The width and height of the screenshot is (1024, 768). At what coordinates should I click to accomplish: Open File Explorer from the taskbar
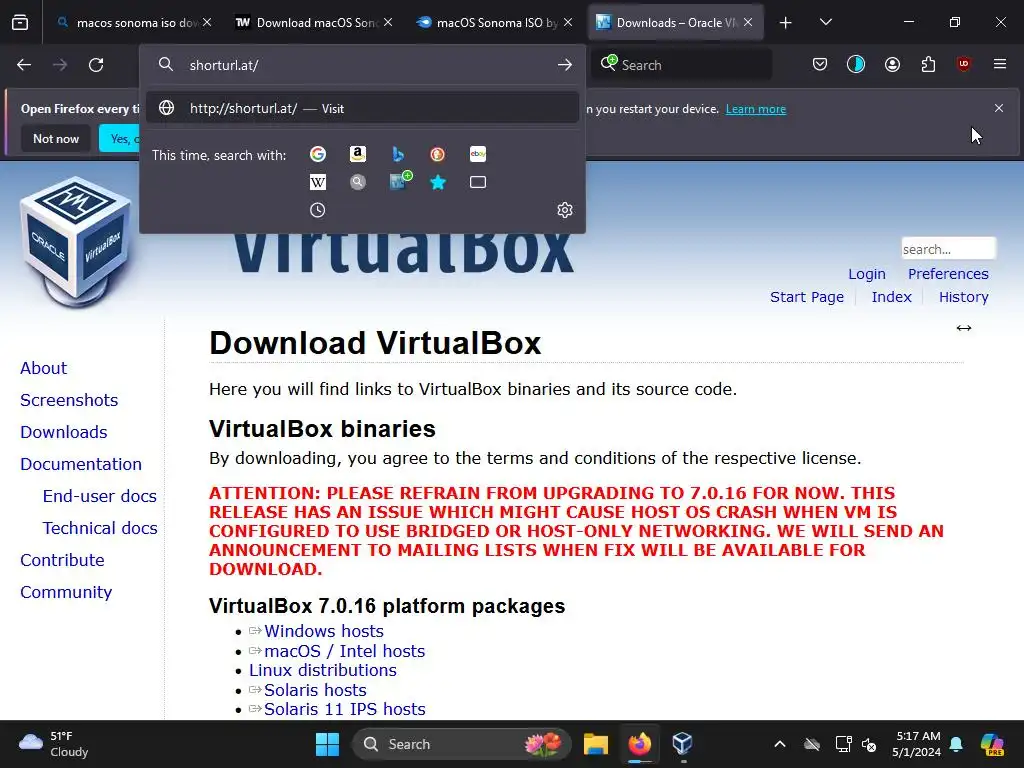596,744
